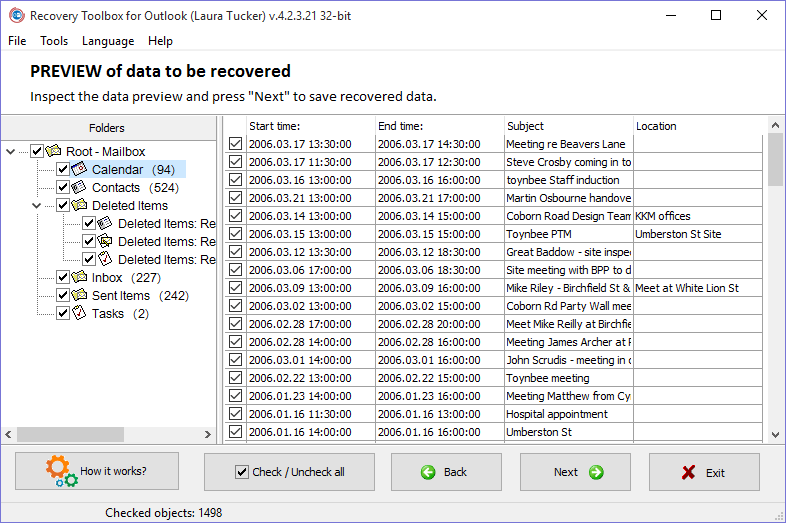Open the Language menu
786x523 pixels.
108,41
